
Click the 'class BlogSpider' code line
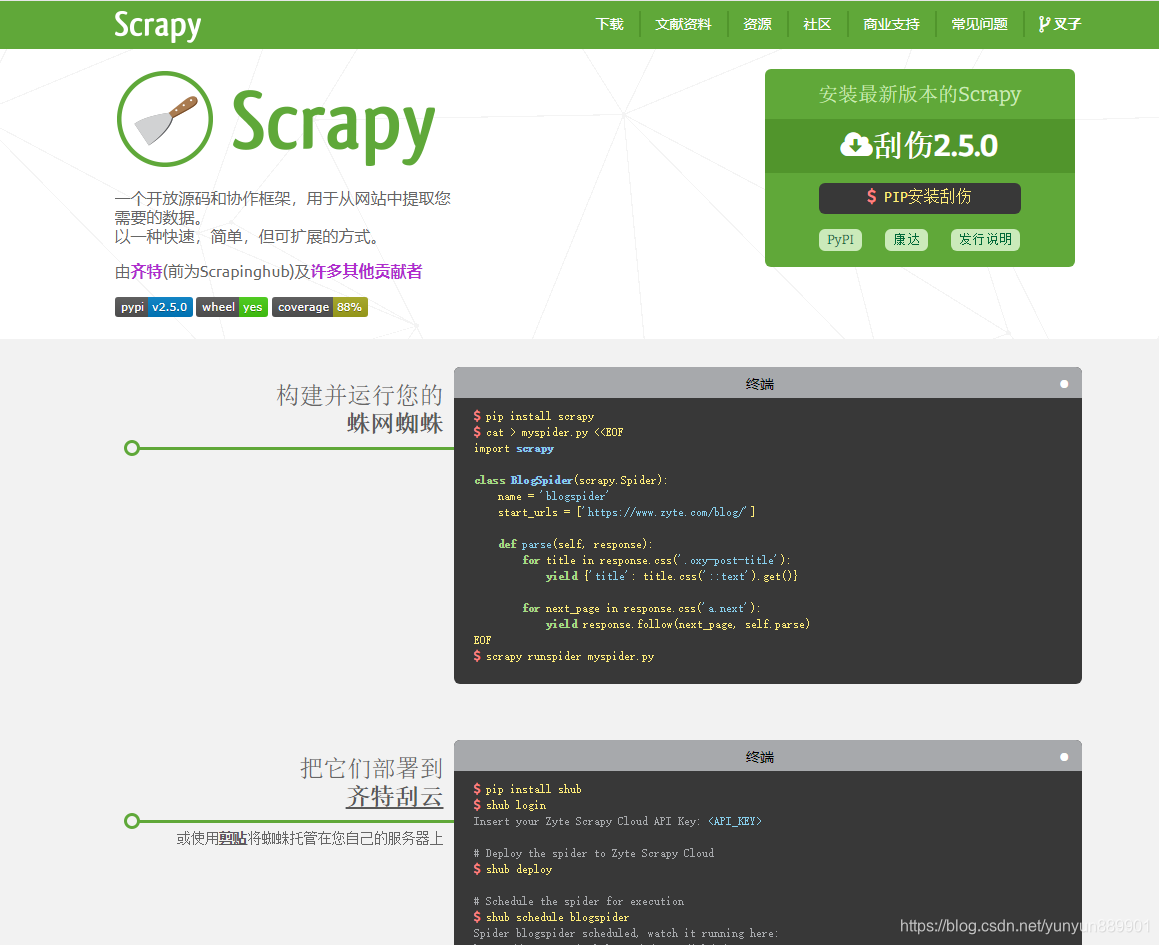pyautogui.click(x=571, y=481)
